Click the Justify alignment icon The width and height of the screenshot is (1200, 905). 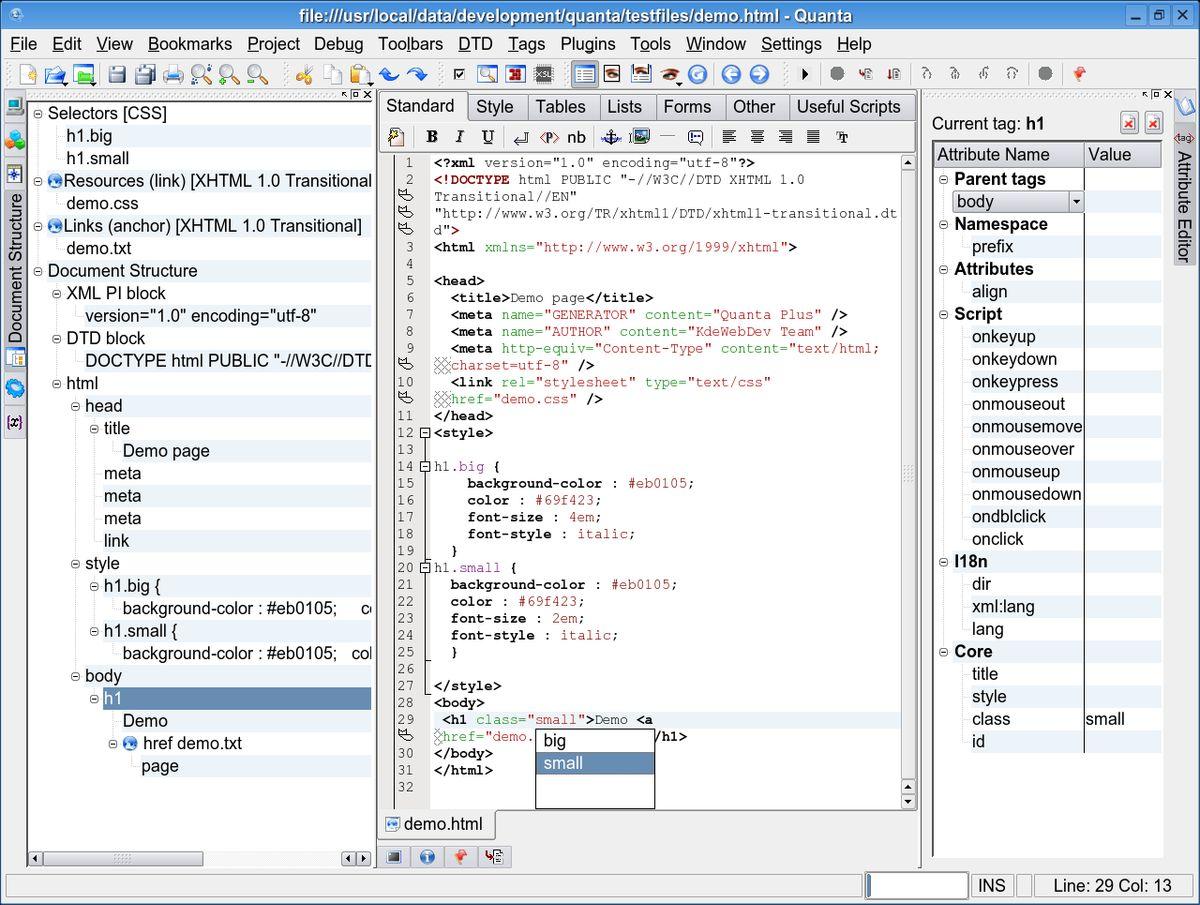[x=814, y=137]
